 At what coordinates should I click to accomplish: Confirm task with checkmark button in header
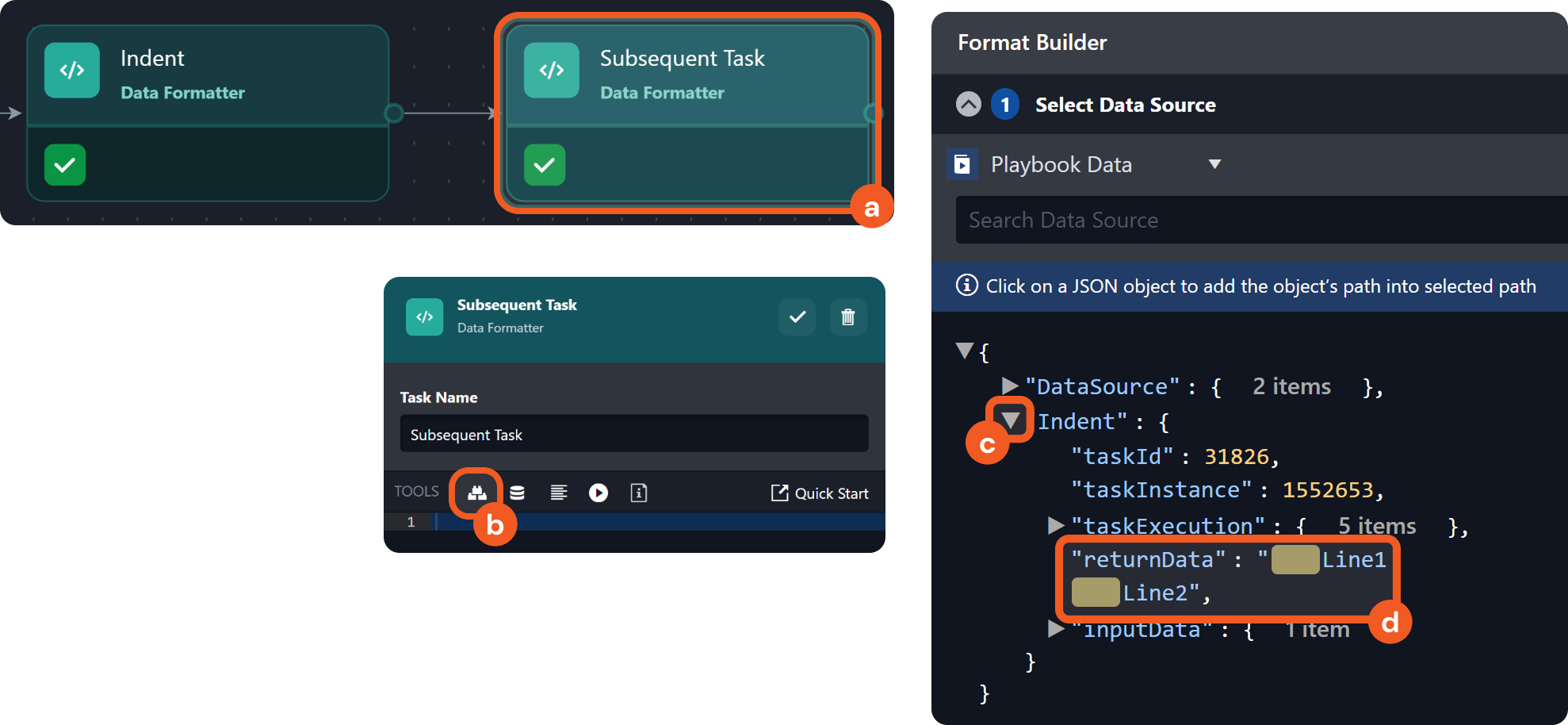[x=797, y=317]
